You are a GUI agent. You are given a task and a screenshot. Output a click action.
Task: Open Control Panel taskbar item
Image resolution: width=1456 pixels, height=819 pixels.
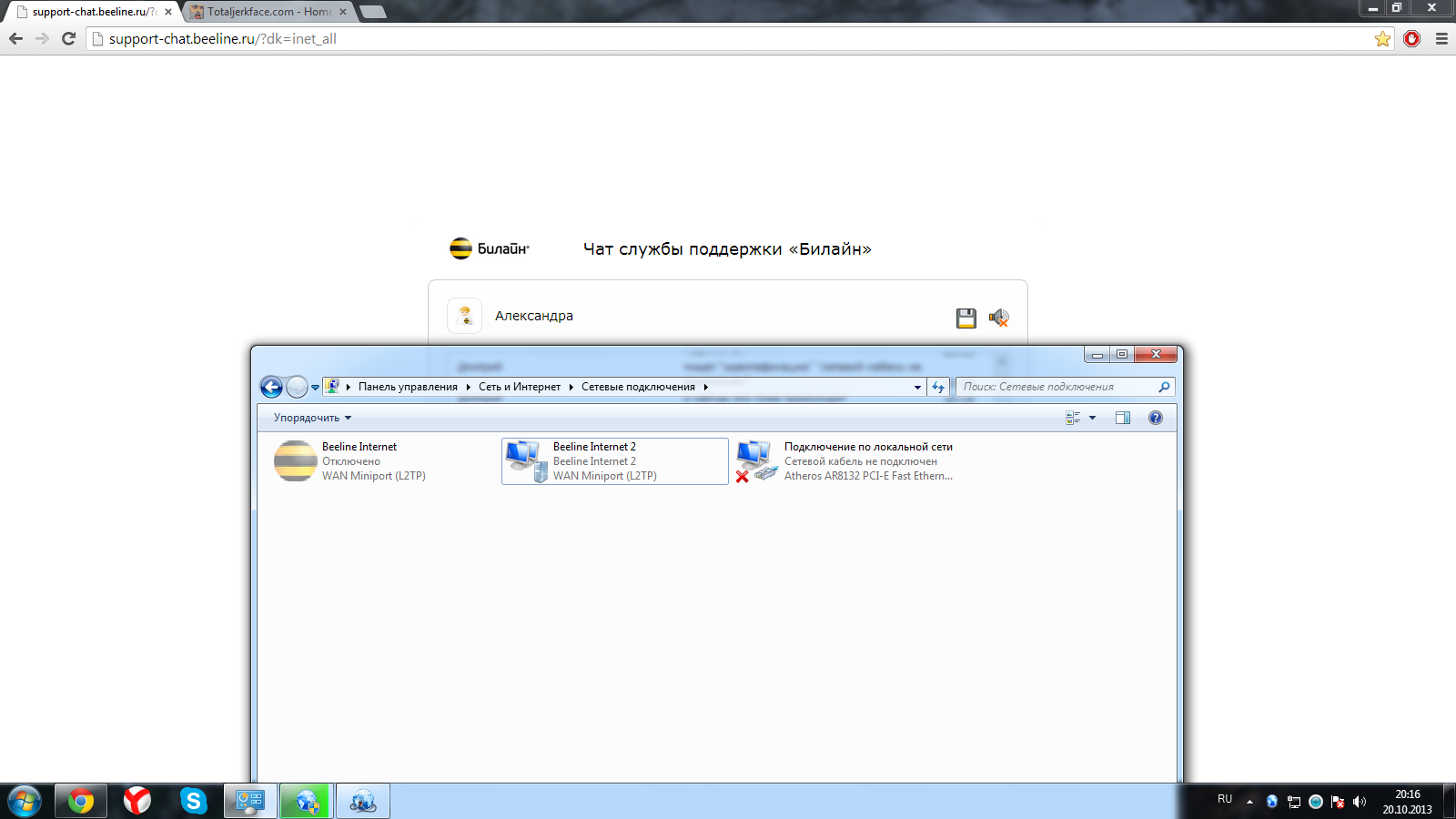pyautogui.click(x=250, y=802)
